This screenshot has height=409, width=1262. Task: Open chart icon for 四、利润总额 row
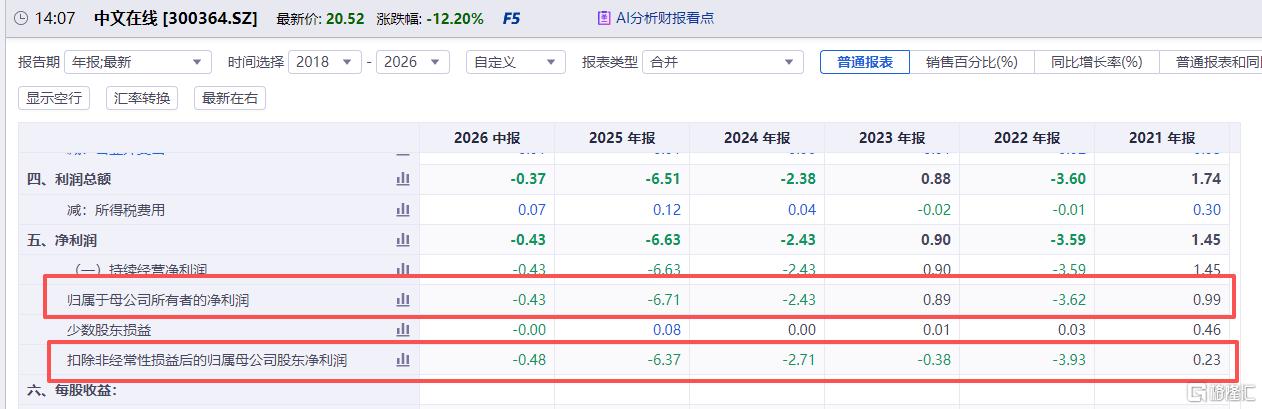[403, 179]
